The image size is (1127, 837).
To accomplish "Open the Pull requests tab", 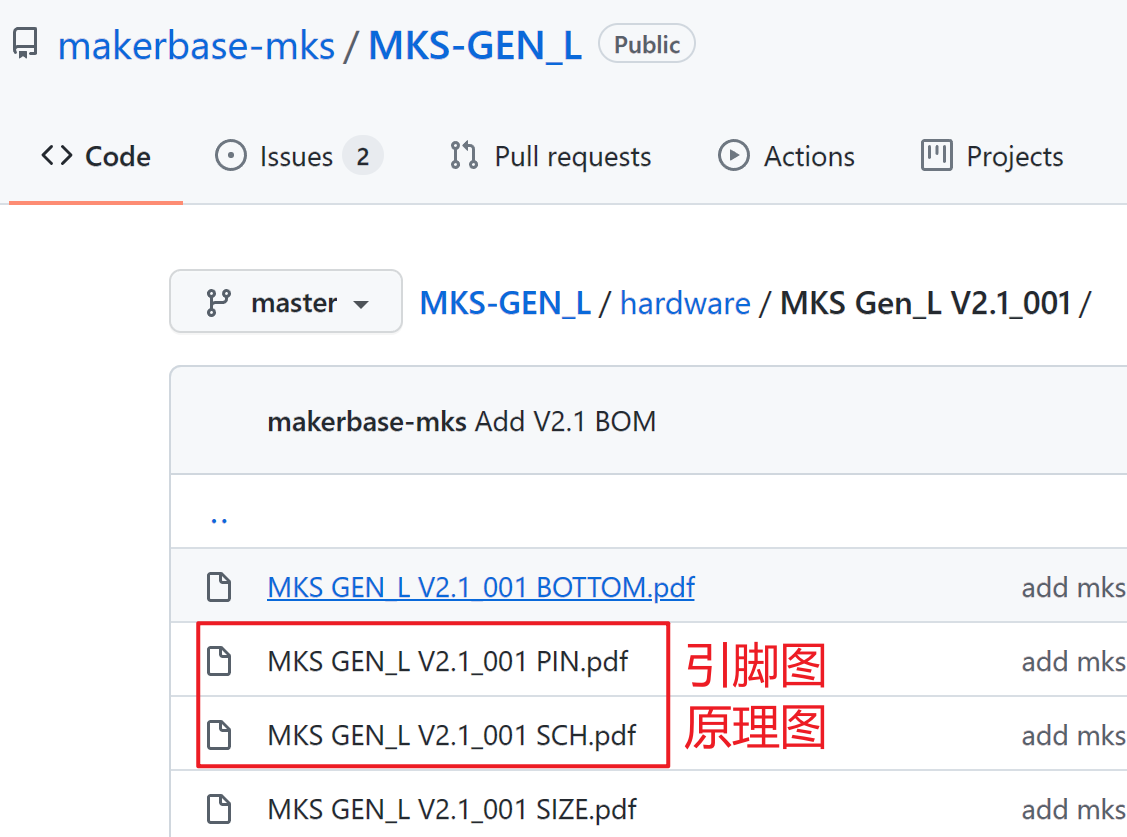I will [550, 156].
